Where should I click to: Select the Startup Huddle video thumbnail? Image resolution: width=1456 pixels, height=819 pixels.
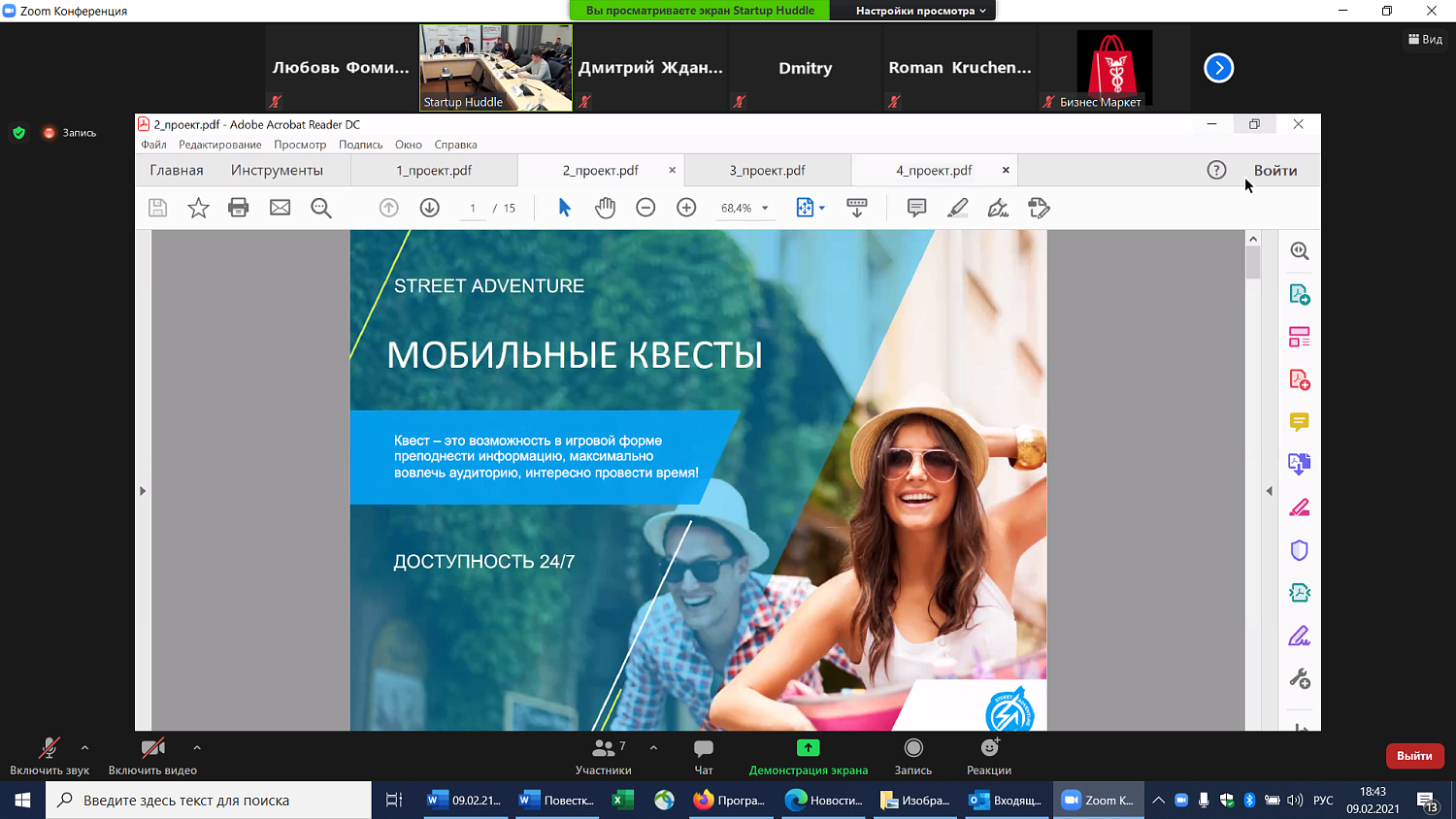pos(496,68)
